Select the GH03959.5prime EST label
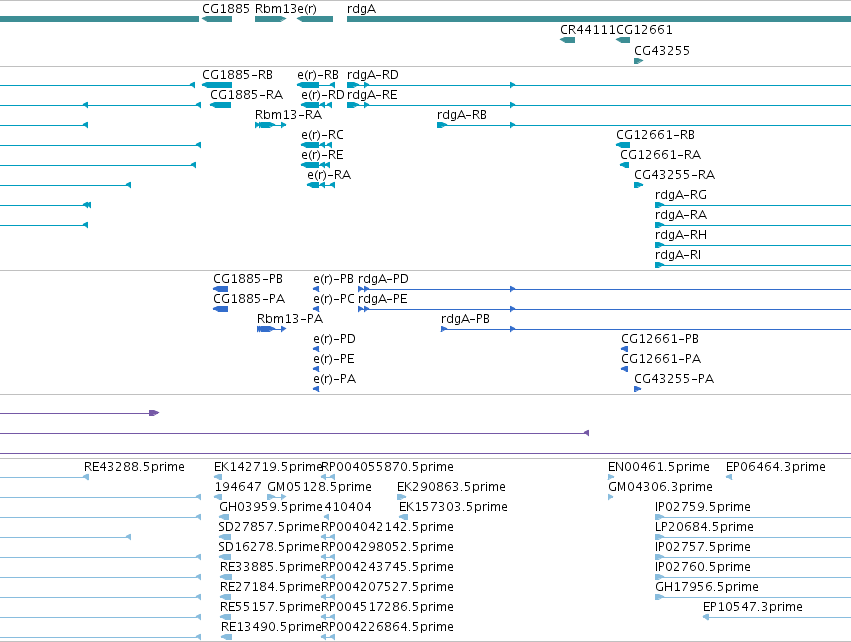 coord(271,507)
